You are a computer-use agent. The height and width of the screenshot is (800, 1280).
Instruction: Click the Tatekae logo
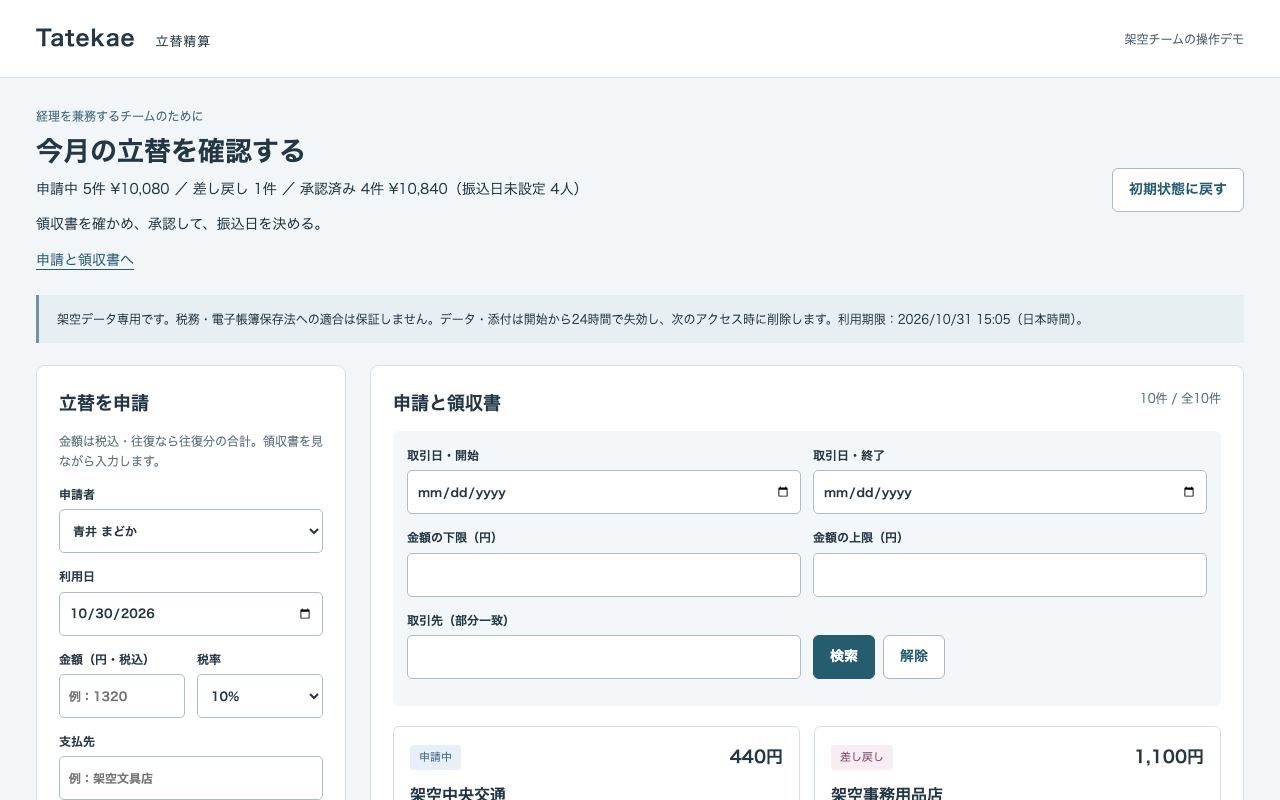85,38
